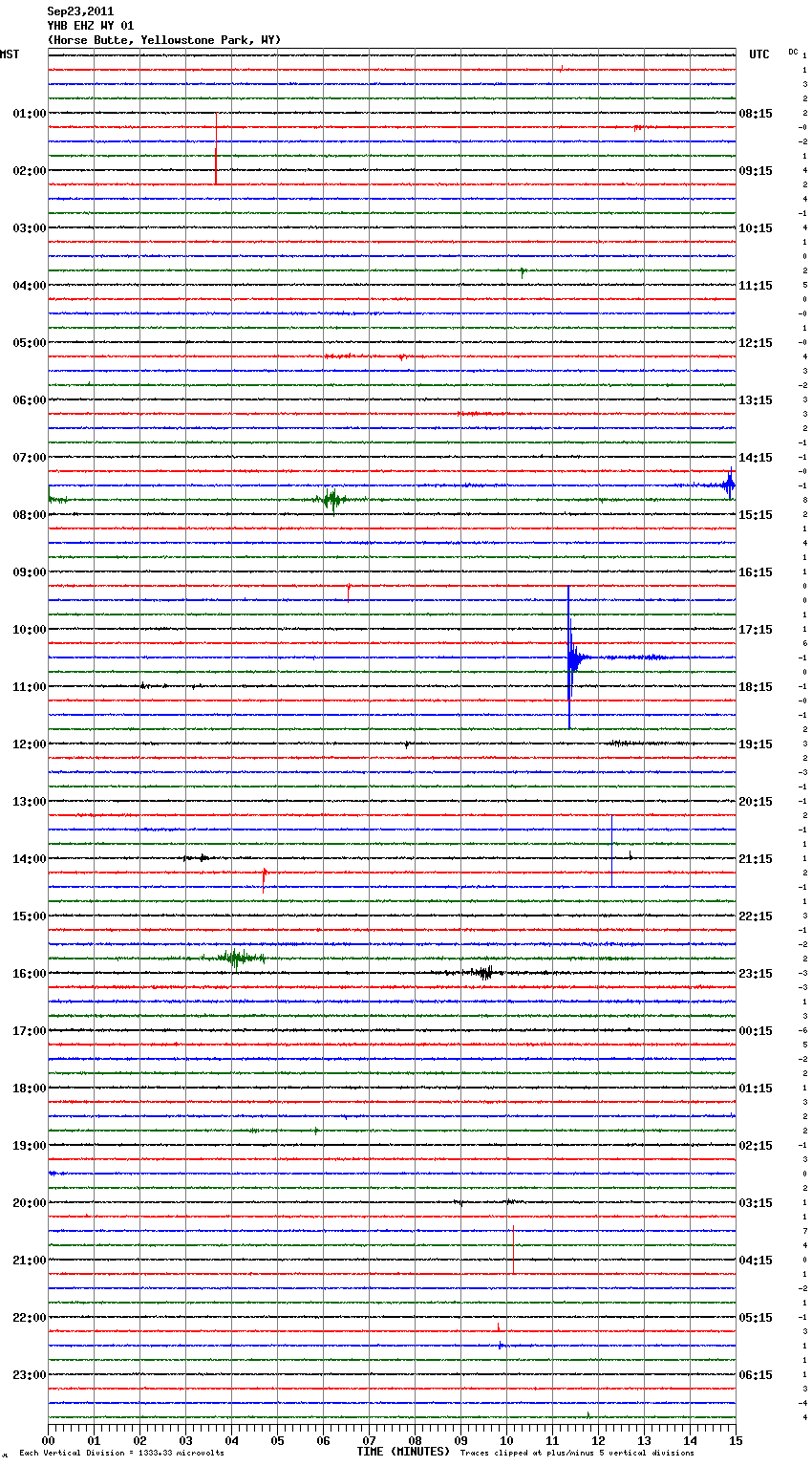
Task: Click the 23:00 MST time label
Action: pyautogui.click(x=29, y=1375)
